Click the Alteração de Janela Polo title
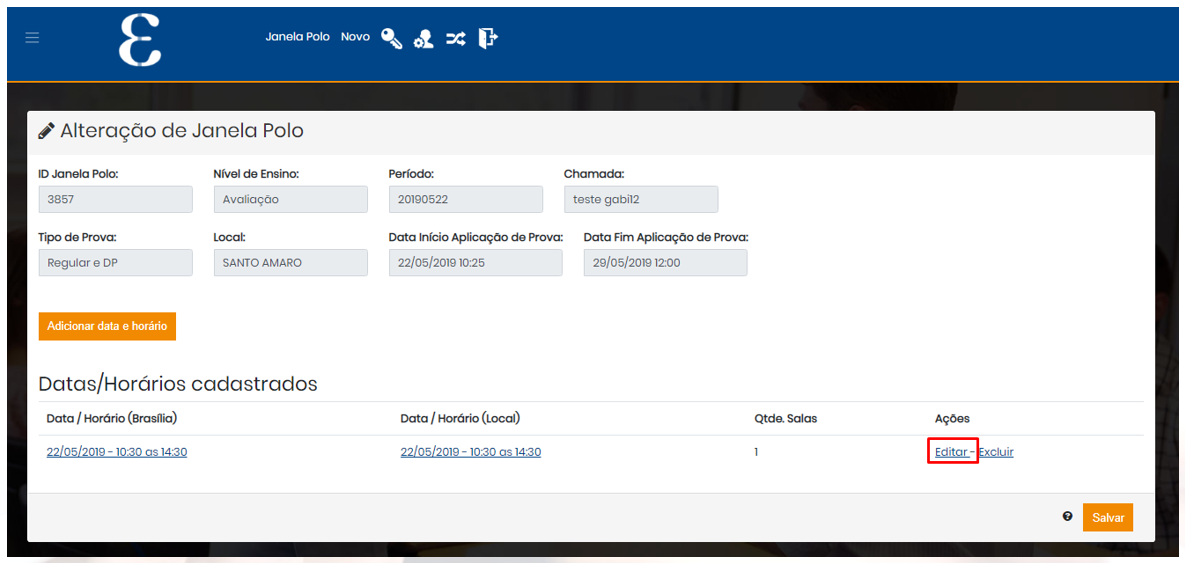Screen dimensions: 1185x563 pyautogui.click(x=181, y=131)
